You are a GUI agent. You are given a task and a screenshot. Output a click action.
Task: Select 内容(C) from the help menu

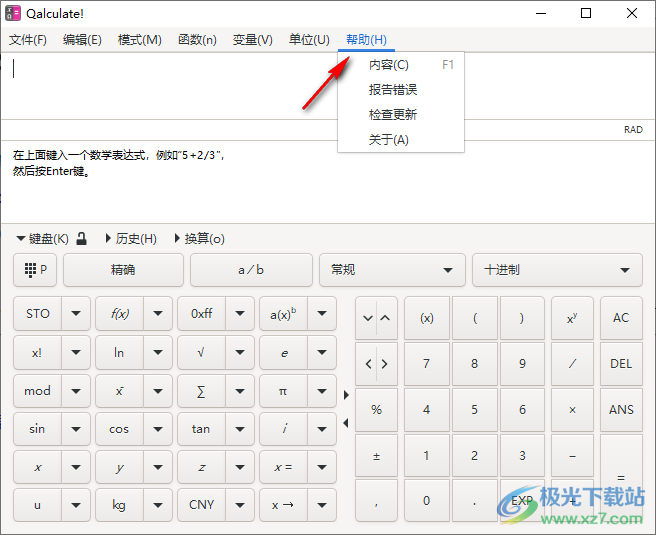coord(401,65)
